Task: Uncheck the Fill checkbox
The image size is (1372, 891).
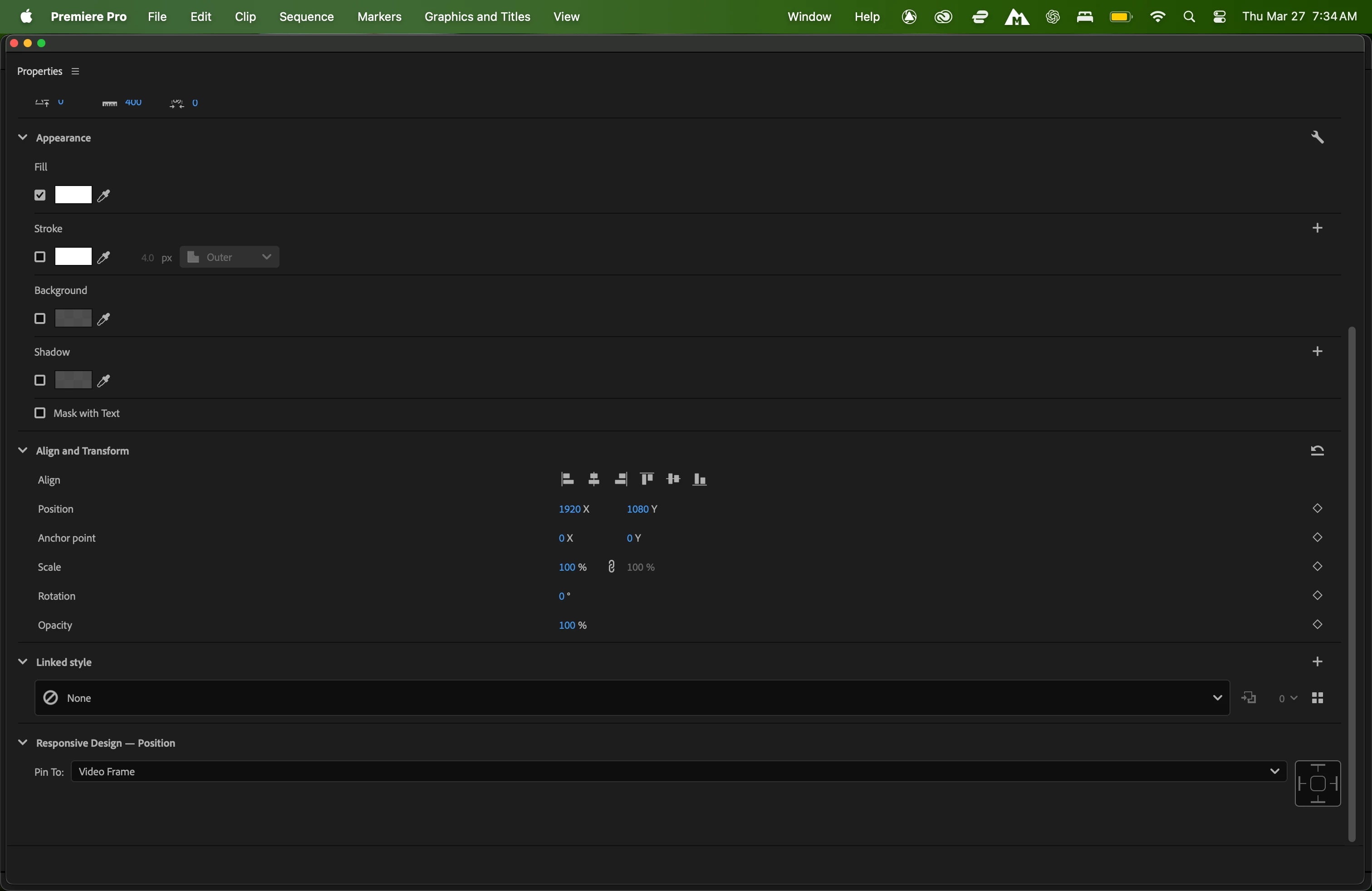Action: coord(40,196)
